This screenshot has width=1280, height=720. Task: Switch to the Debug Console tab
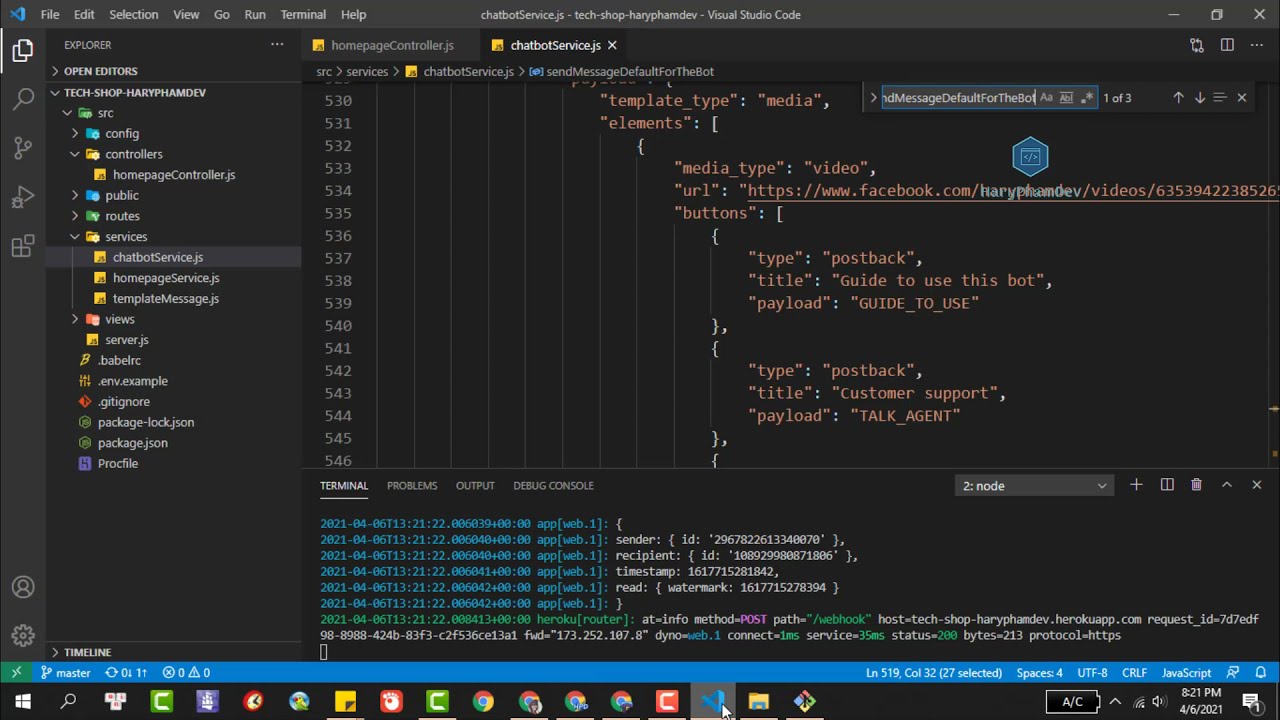tap(553, 485)
